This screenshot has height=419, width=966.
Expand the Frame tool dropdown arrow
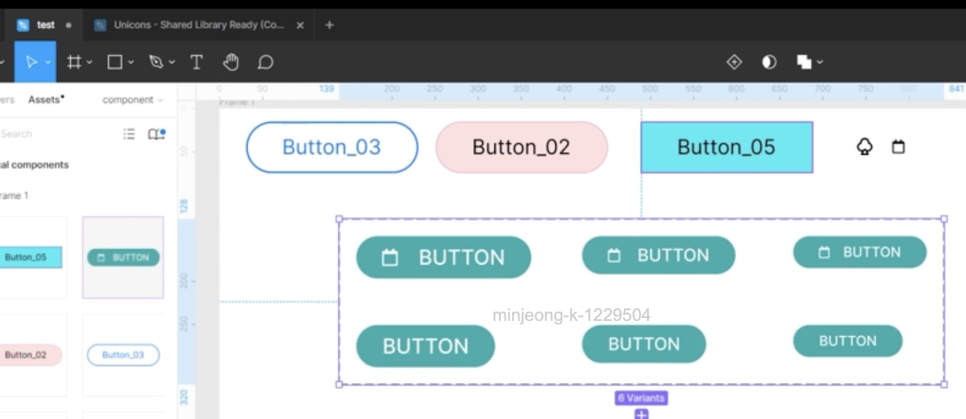(x=90, y=62)
